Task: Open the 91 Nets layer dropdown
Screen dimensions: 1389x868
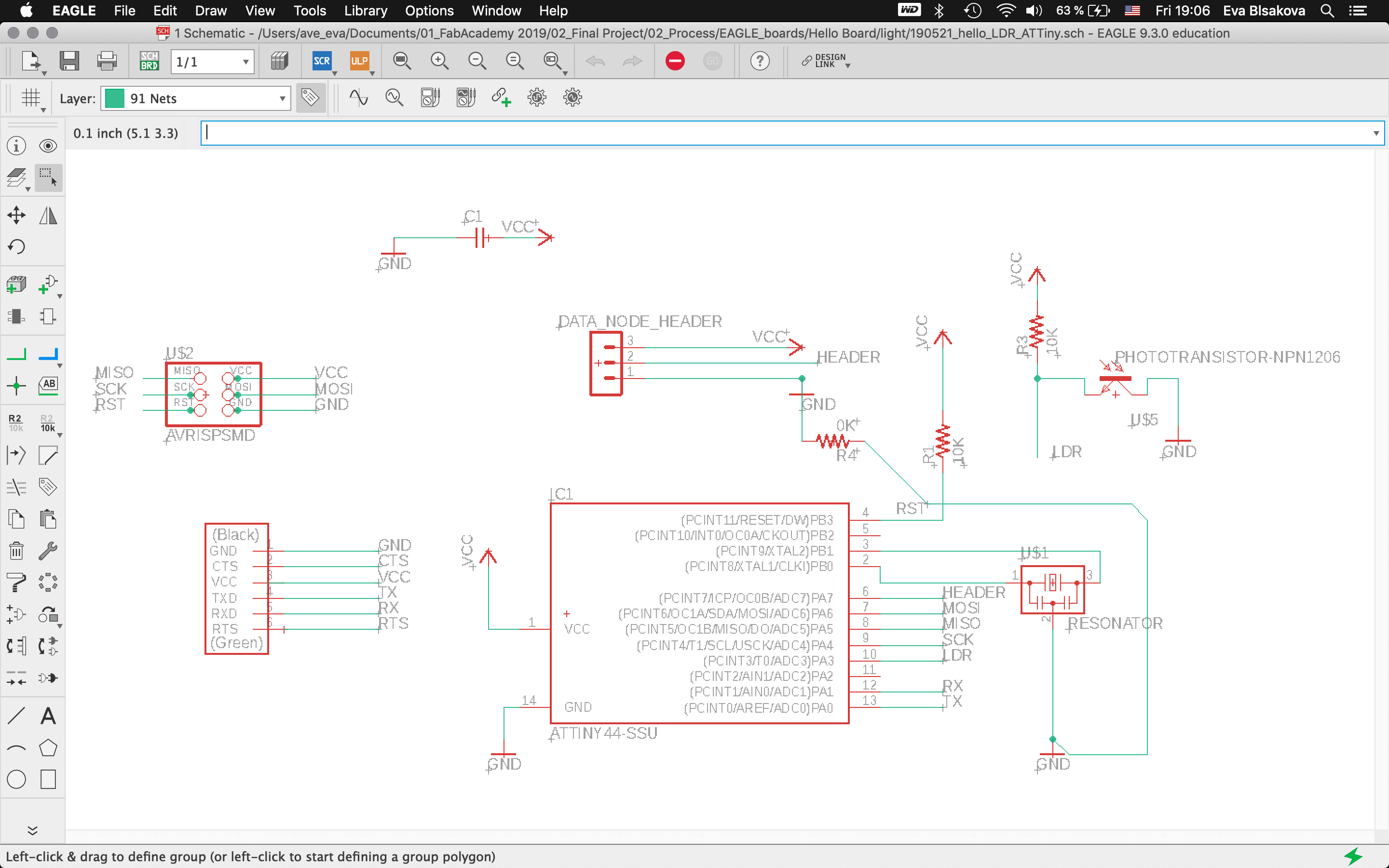Action: 282,99
